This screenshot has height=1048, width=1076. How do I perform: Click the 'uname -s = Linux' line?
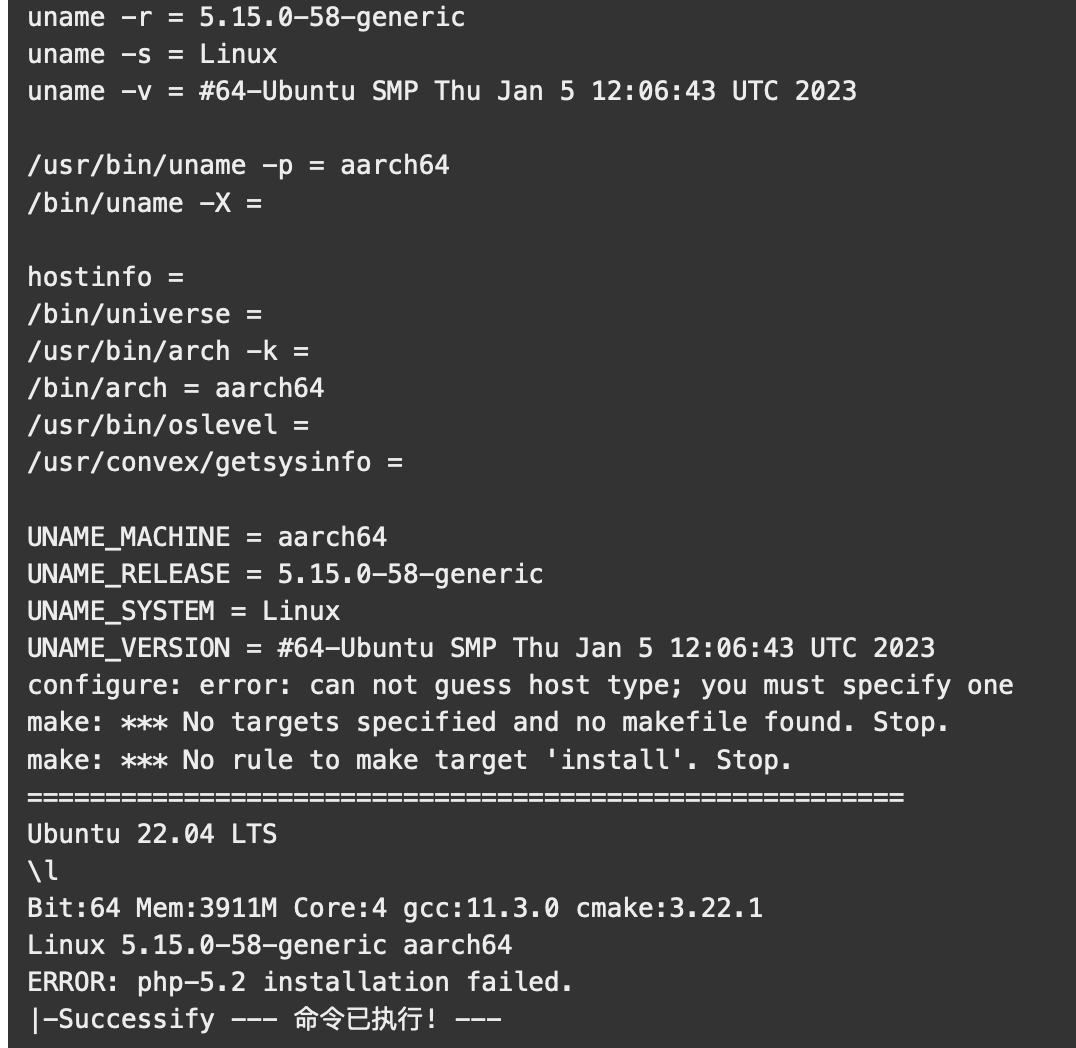point(152,54)
